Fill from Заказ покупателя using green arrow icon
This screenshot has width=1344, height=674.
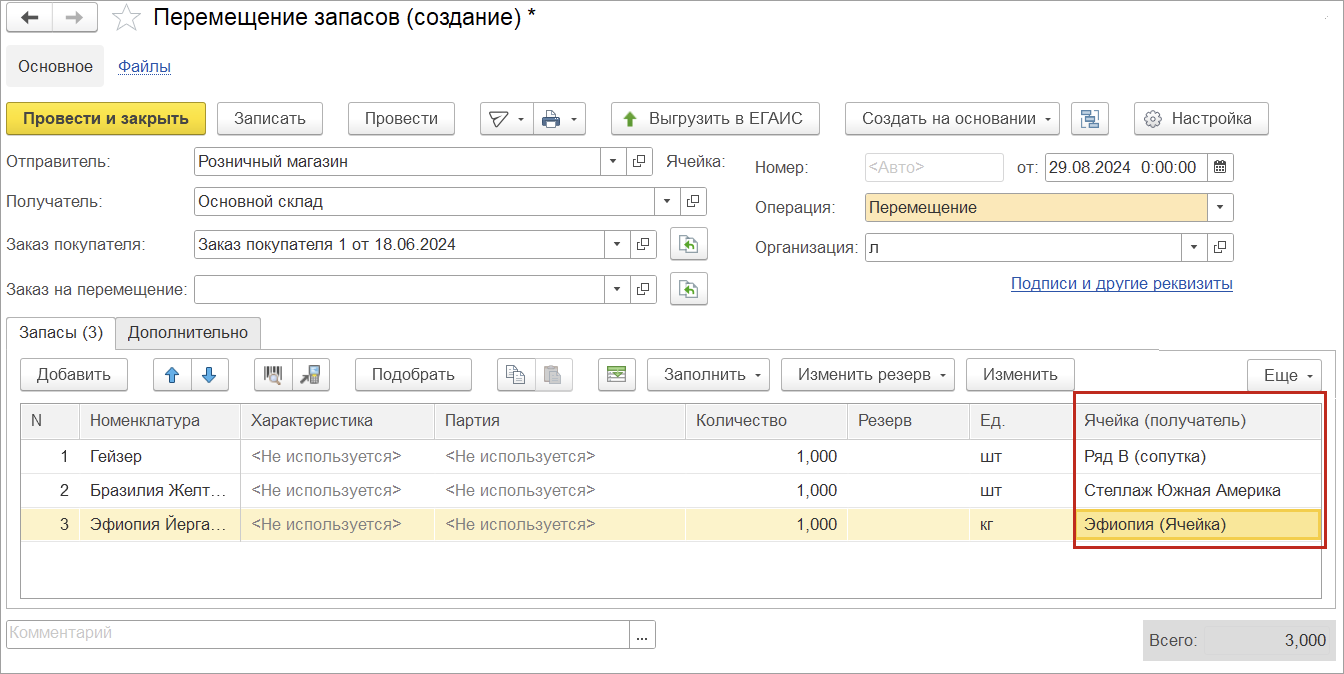point(689,244)
